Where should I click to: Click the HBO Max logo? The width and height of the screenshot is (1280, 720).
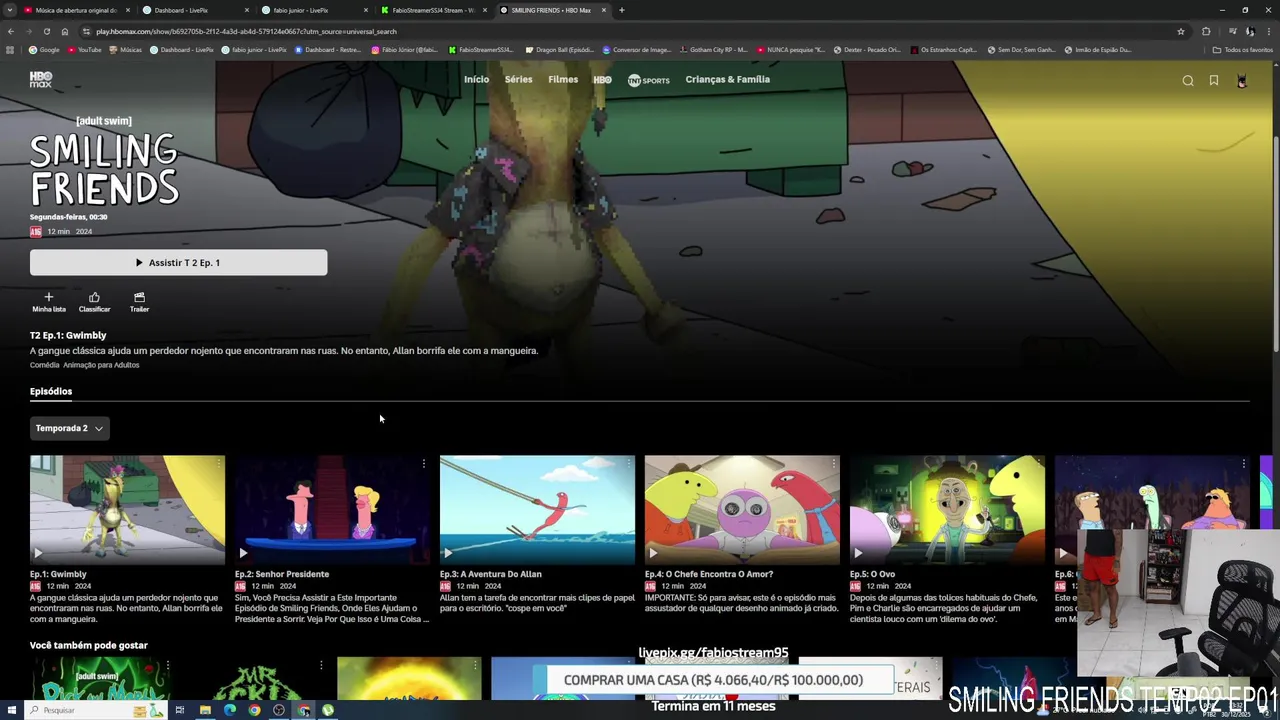click(x=41, y=79)
